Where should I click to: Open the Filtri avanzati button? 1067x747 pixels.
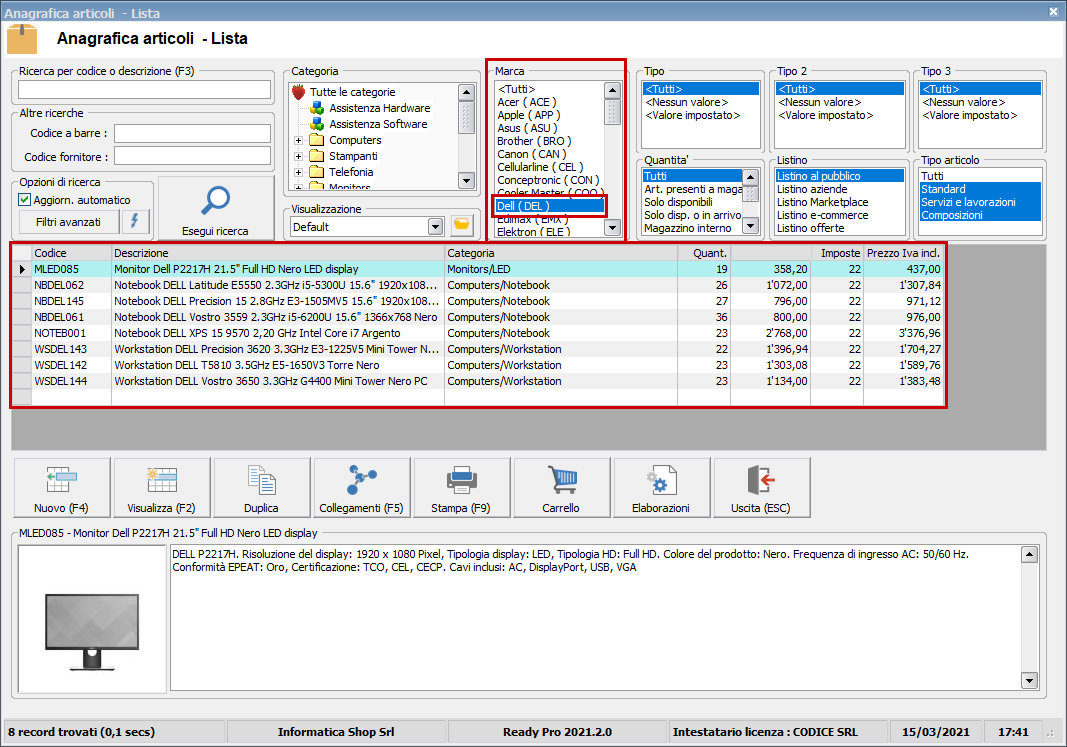coord(68,222)
